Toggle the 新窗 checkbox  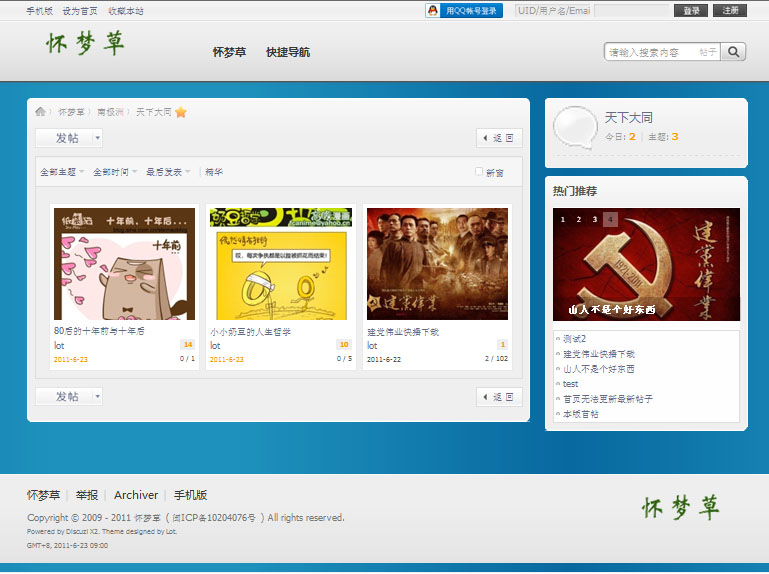tap(479, 171)
